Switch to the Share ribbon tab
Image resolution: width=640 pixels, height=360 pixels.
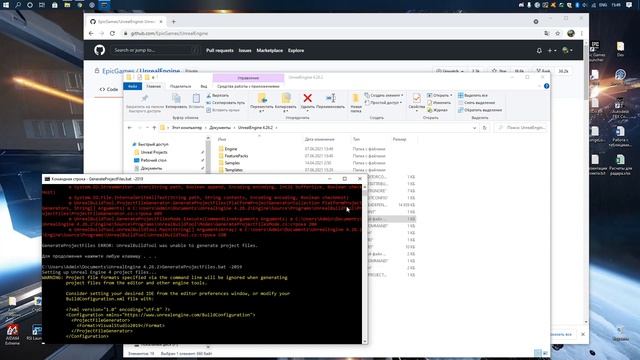tap(180, 86)
